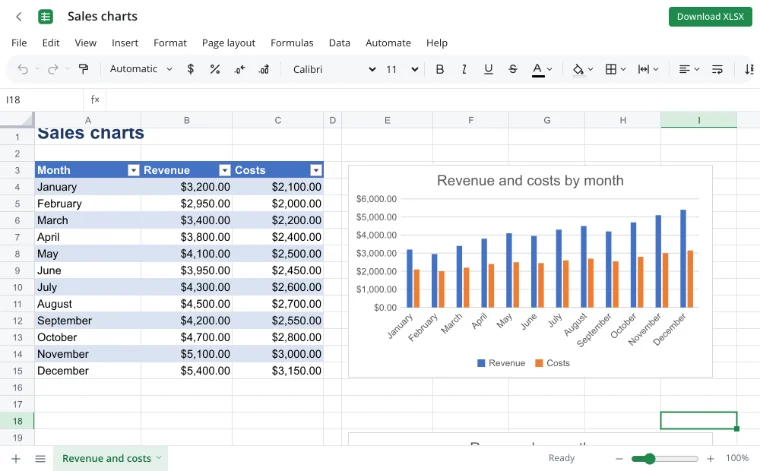
Task: Click the merge cells icon
Action: click(643, 69)
